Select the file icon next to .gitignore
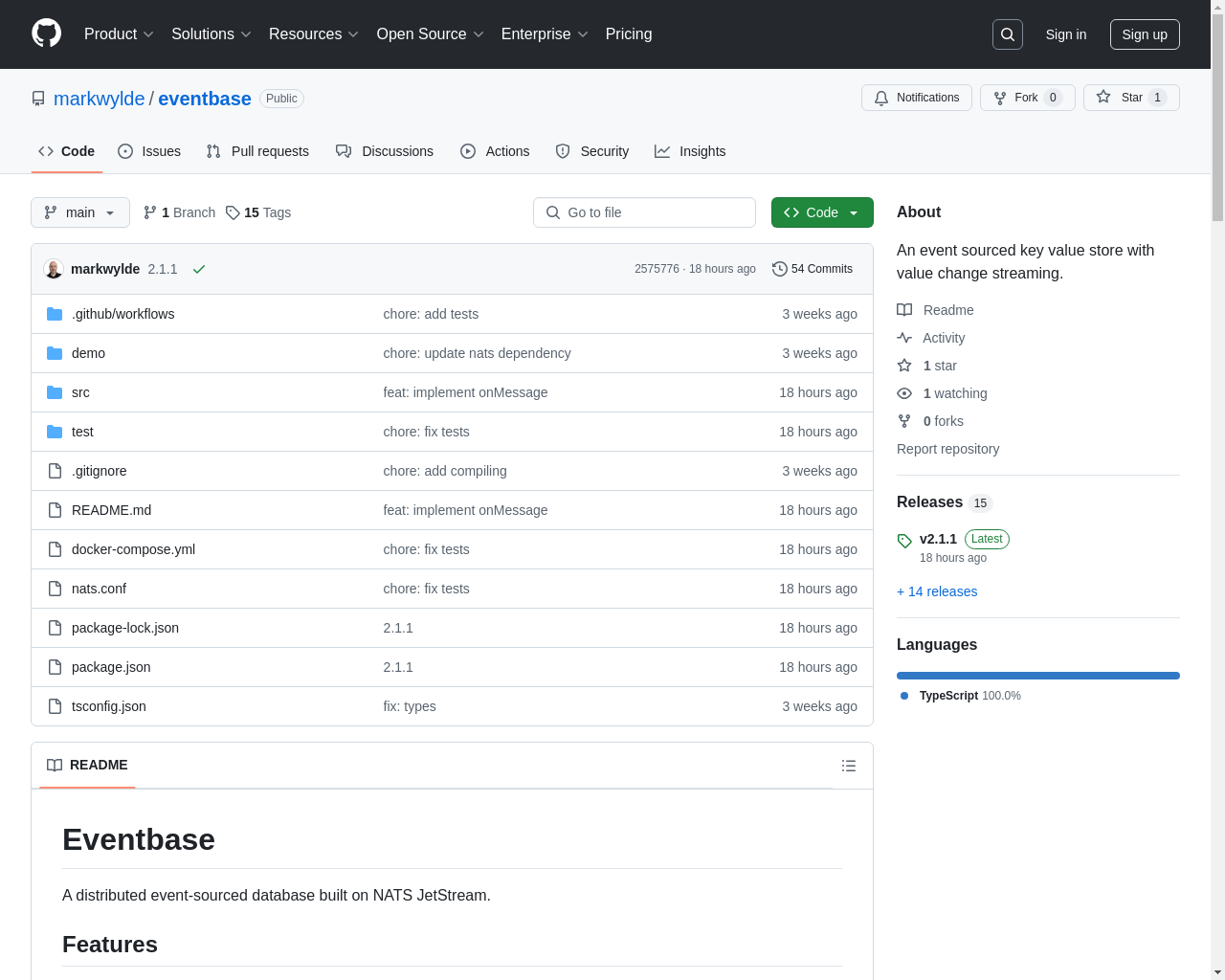The width and height of the screenshot is (1225, 980). tap(55, 471)
